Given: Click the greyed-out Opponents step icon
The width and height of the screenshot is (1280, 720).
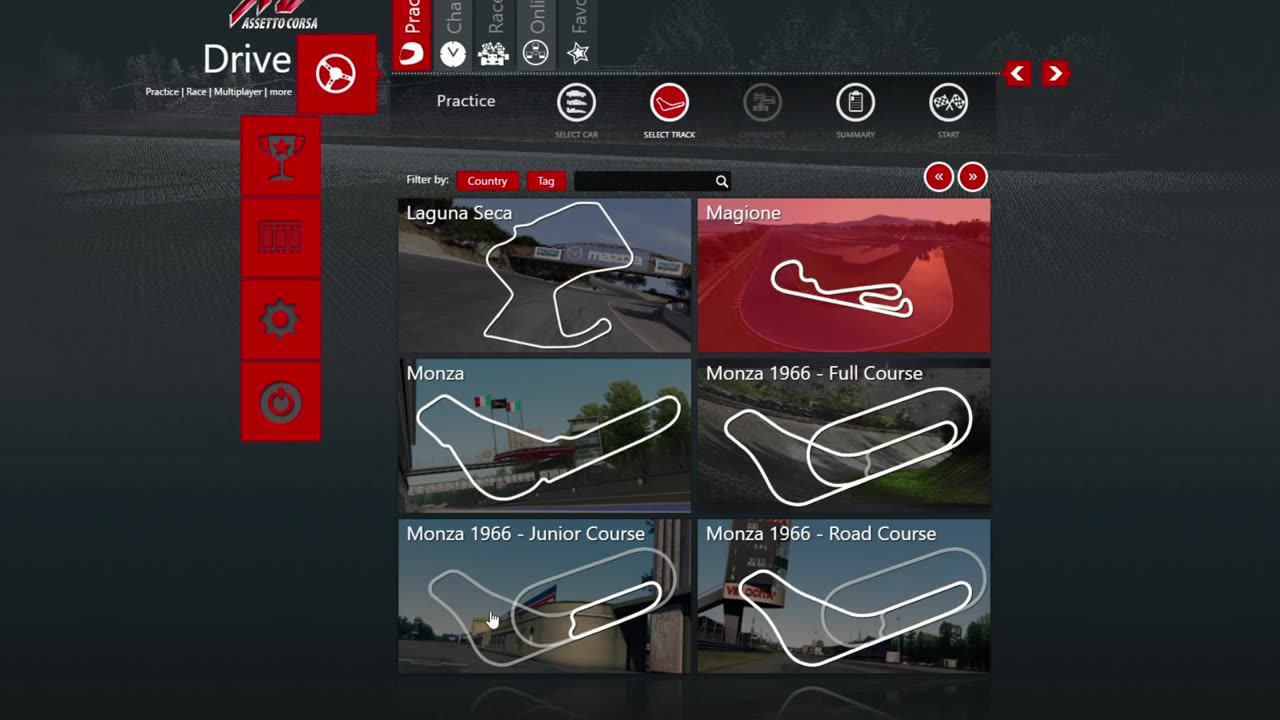Looking at the screenshot, I should click(x=762, y=102).
